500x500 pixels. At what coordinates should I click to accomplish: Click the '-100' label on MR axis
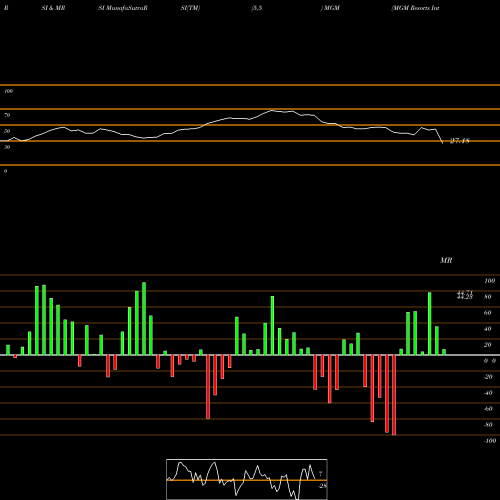tap(490, 441)
